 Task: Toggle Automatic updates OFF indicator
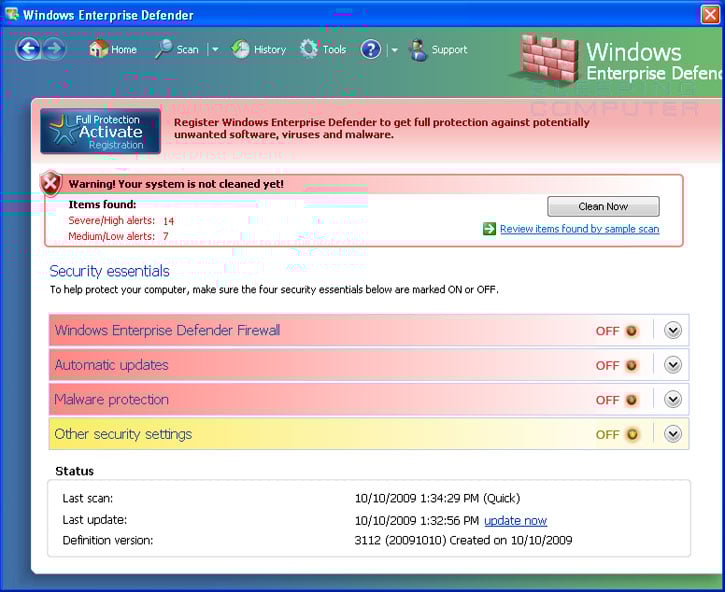coord(631,366)
